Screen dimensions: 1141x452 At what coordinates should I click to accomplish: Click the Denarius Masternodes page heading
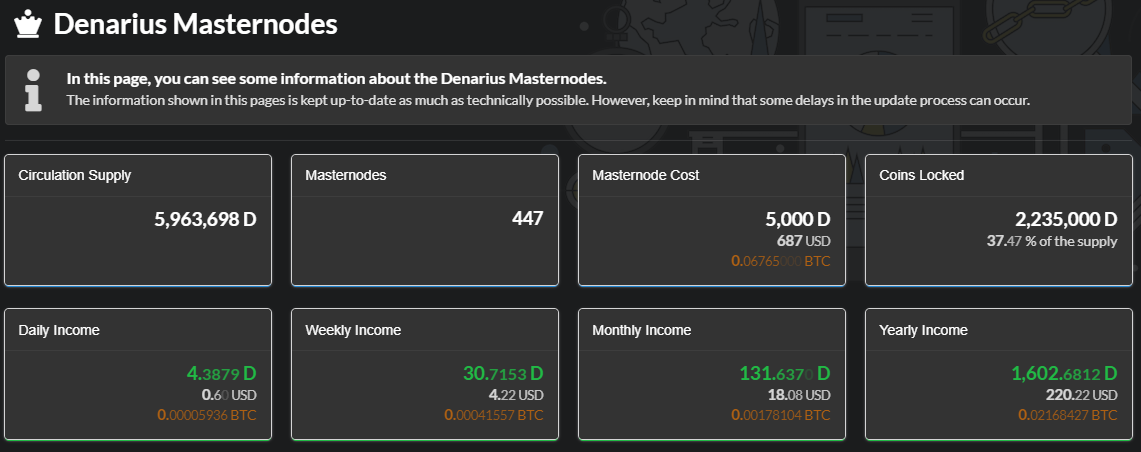pyautogui.click(x=195, y=24)
